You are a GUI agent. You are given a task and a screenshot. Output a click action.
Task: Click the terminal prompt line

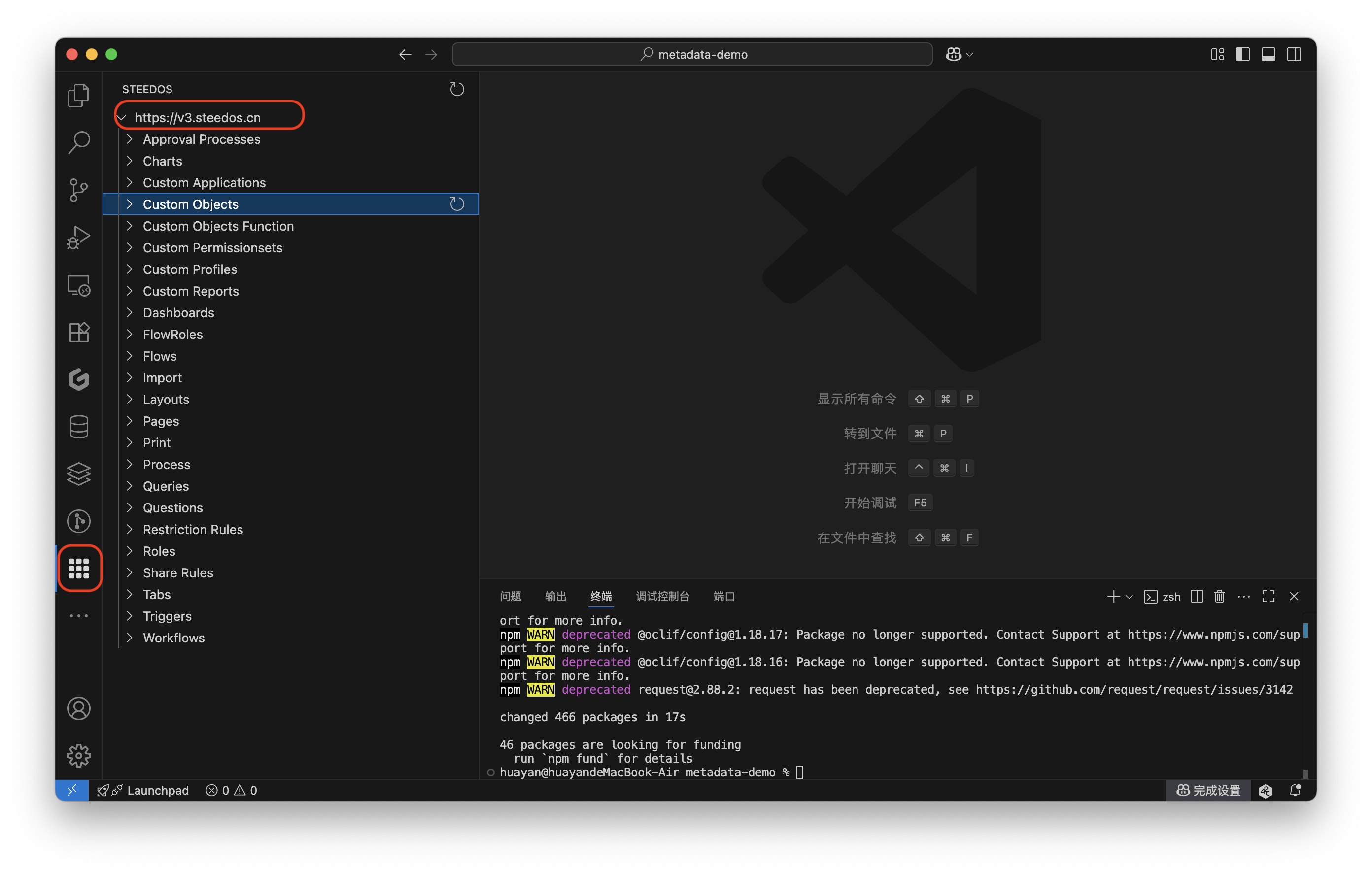(651, 772)
